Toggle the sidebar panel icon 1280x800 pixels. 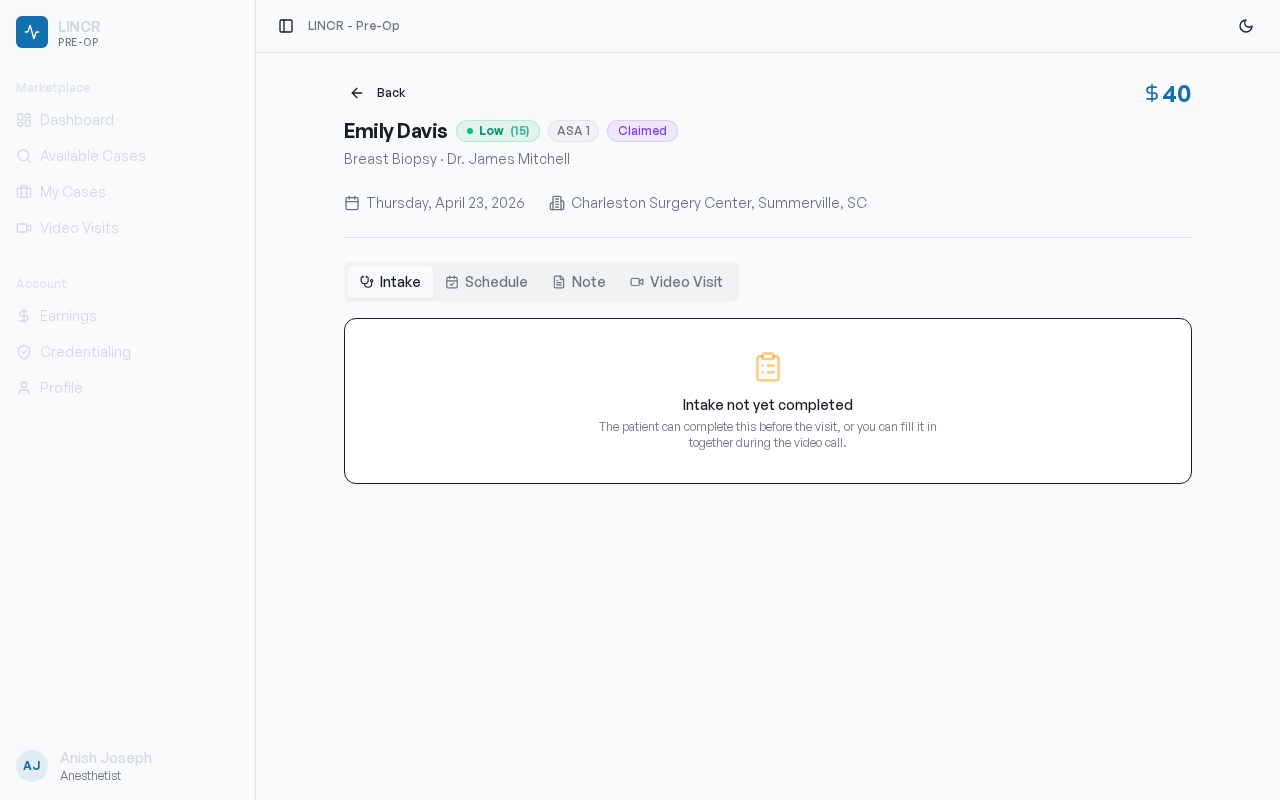point(286,26)
